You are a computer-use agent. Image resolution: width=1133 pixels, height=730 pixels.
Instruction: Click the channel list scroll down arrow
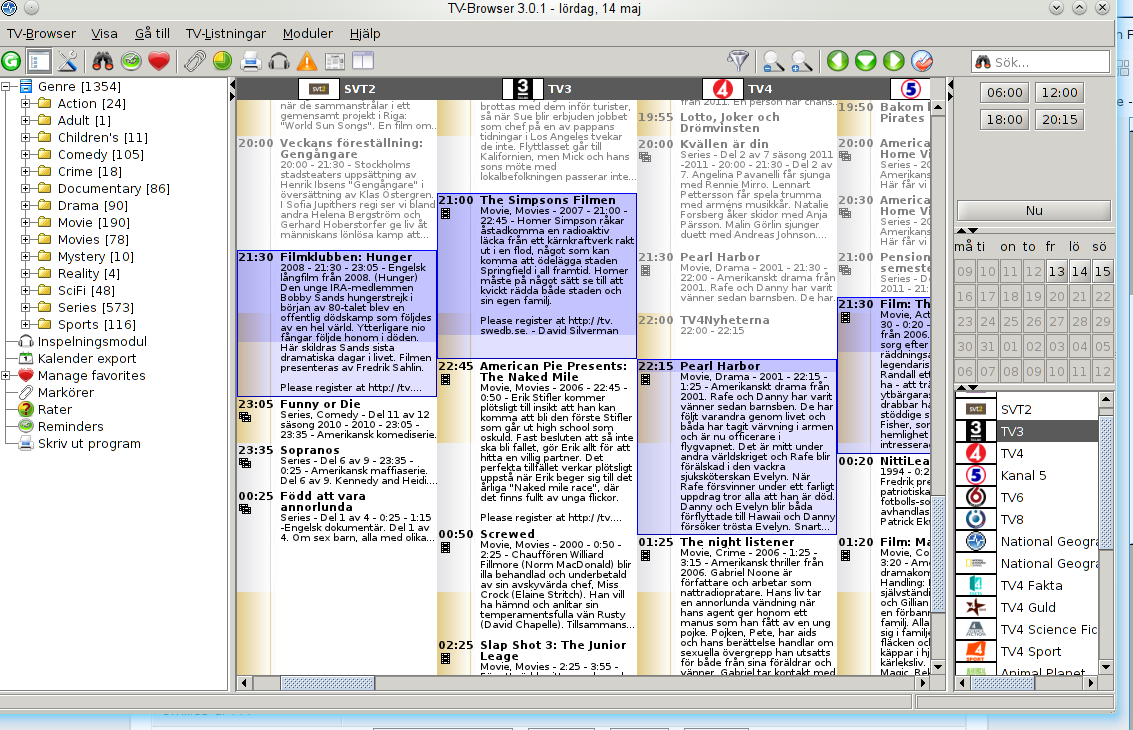tap(1106, 667)
